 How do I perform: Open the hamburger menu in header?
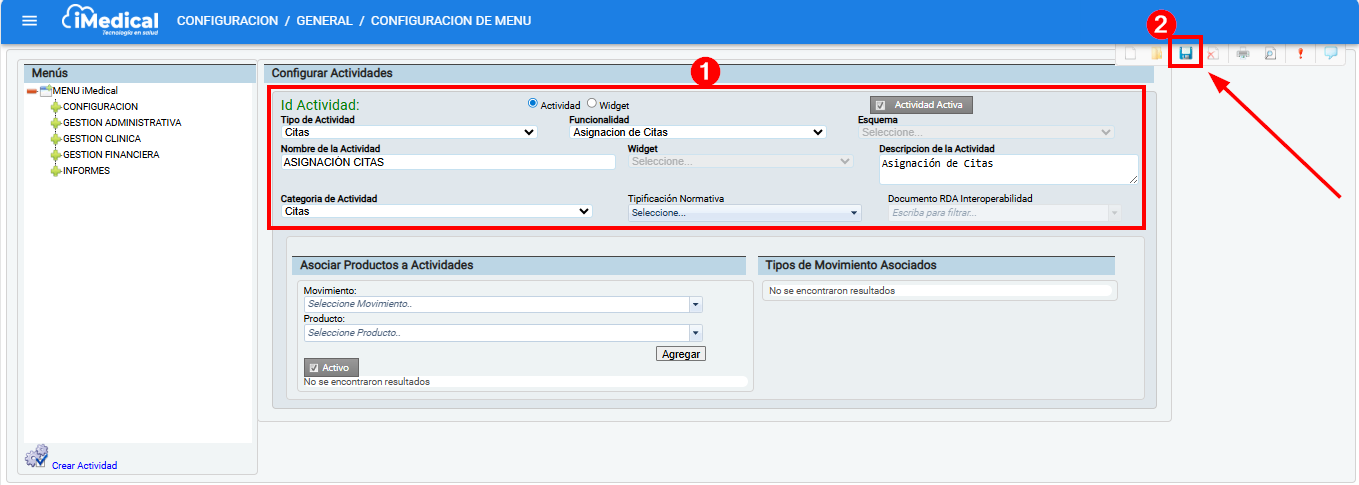coord(29,21)
